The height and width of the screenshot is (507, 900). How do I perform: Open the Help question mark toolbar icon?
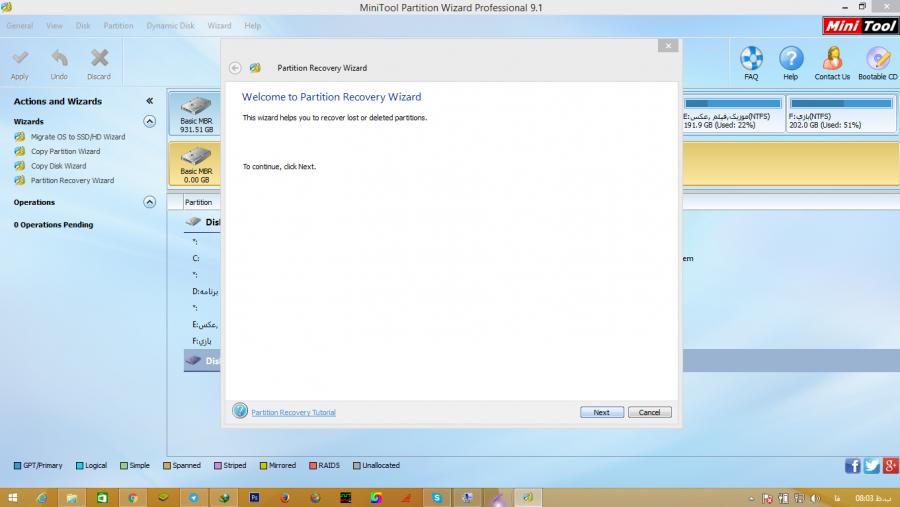[x=791, y=58]
